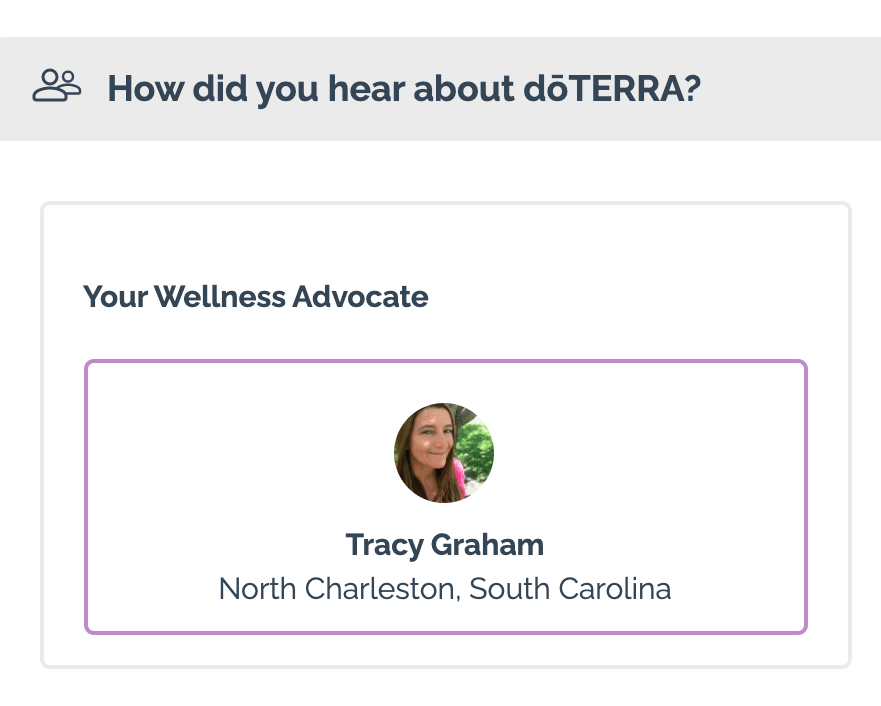Select the Tracy Graham name text
This screenshot has height=706, width=881.
pos(444,545)
